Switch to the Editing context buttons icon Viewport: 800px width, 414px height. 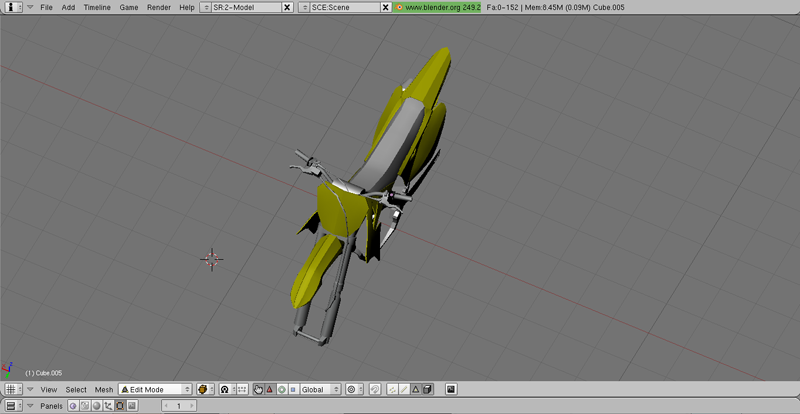[120, 406]
